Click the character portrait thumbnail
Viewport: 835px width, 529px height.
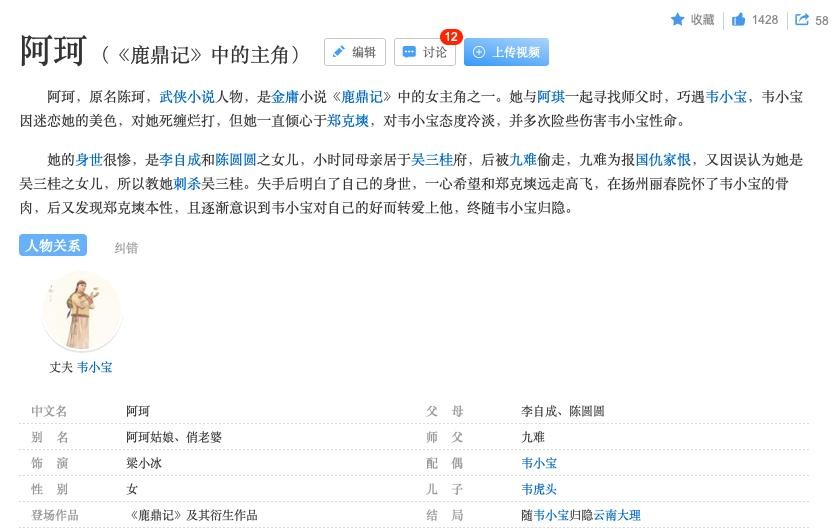82,312
